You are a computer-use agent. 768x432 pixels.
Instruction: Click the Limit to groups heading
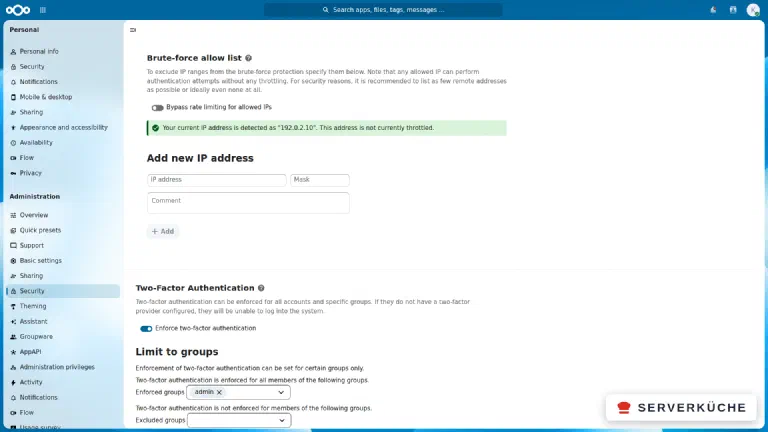[177, 352]
